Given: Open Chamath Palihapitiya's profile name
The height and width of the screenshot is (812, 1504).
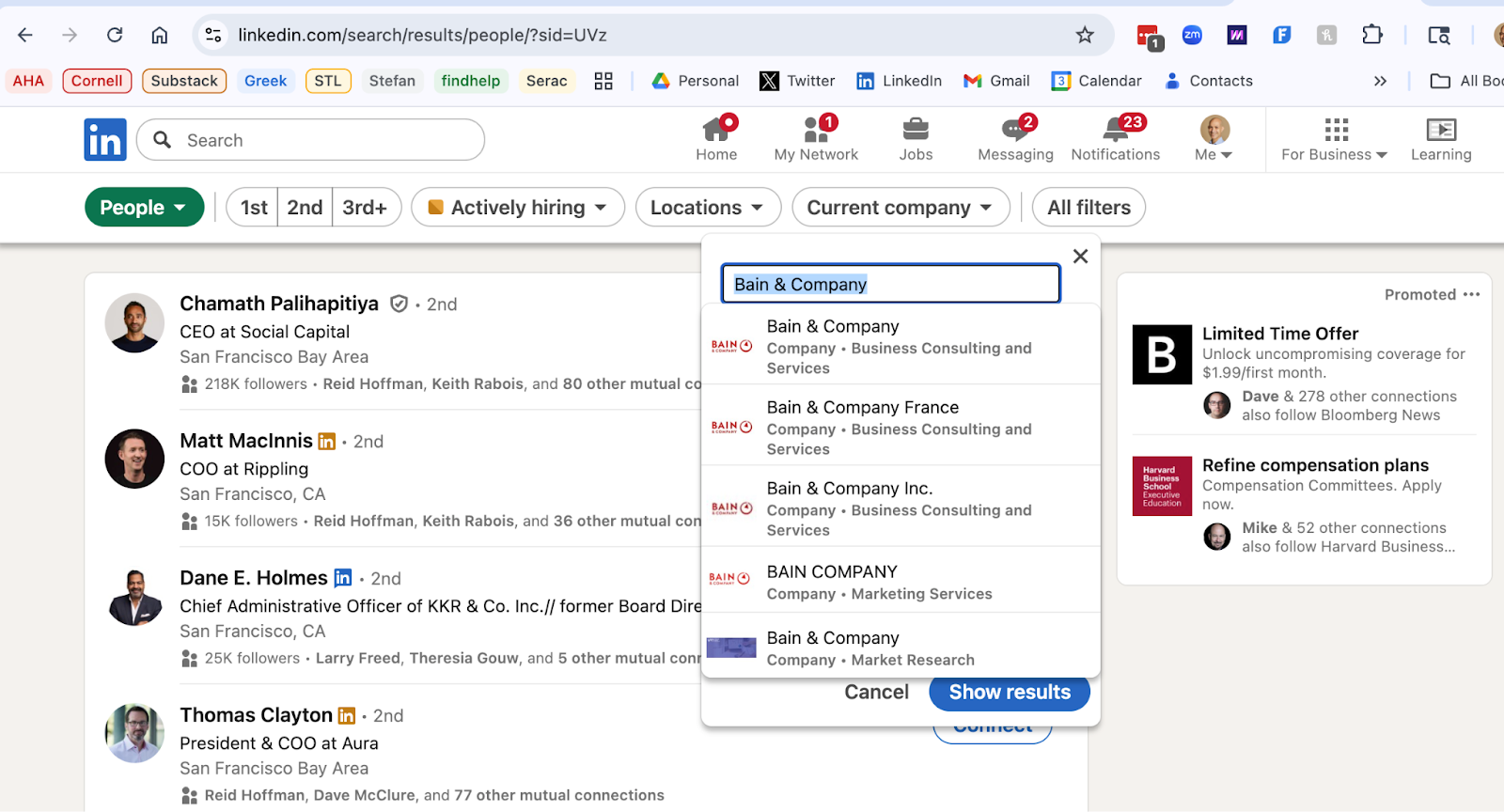Looking at the screenshot, I should (x=279, y=304).
